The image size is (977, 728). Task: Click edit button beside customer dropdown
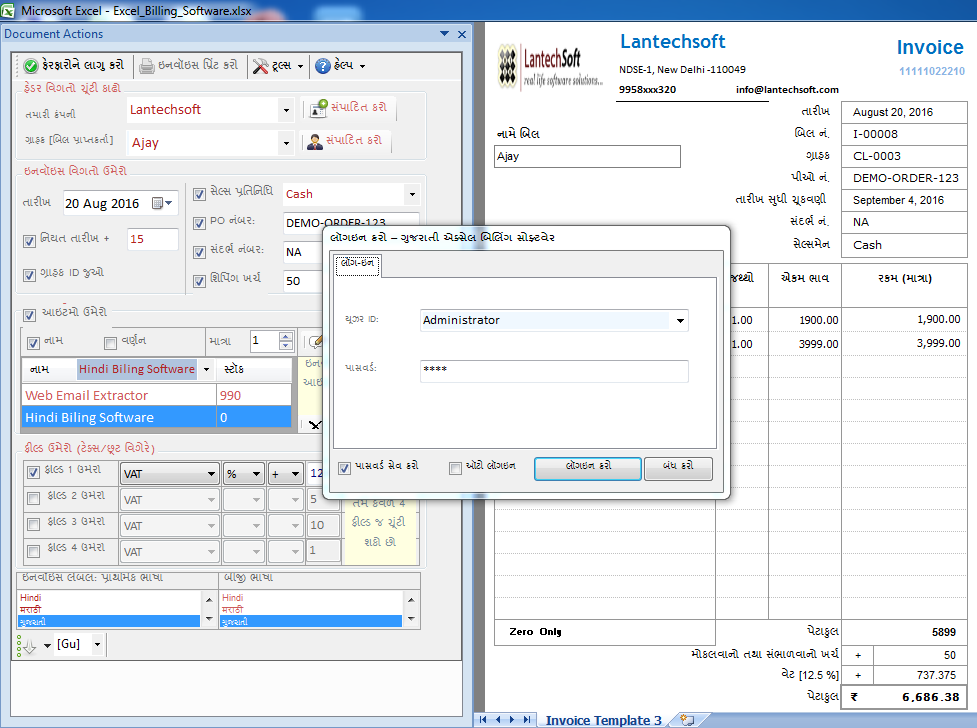pos(345,141)
